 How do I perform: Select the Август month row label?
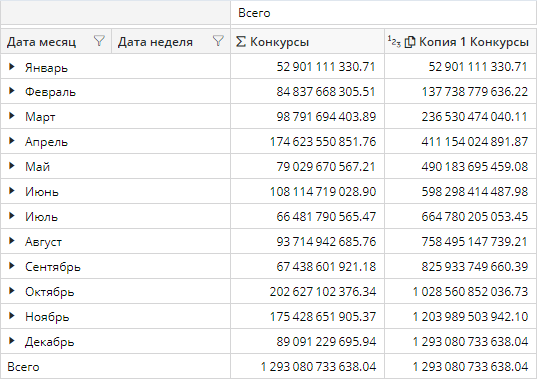click(x=43, y=242)
